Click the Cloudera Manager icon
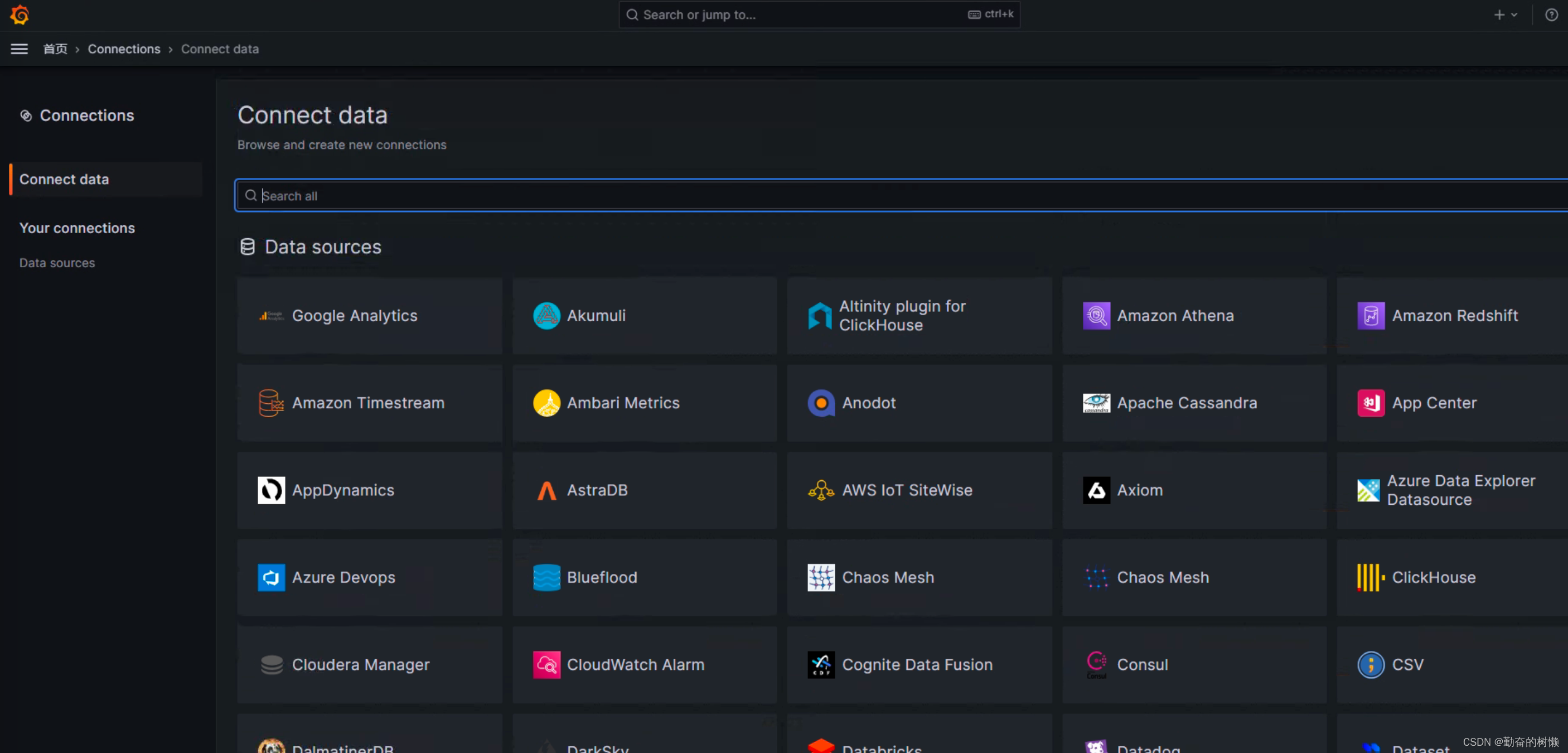This screenshot has width=1568, height=753. pyautogui.click(x=272, y=665)
